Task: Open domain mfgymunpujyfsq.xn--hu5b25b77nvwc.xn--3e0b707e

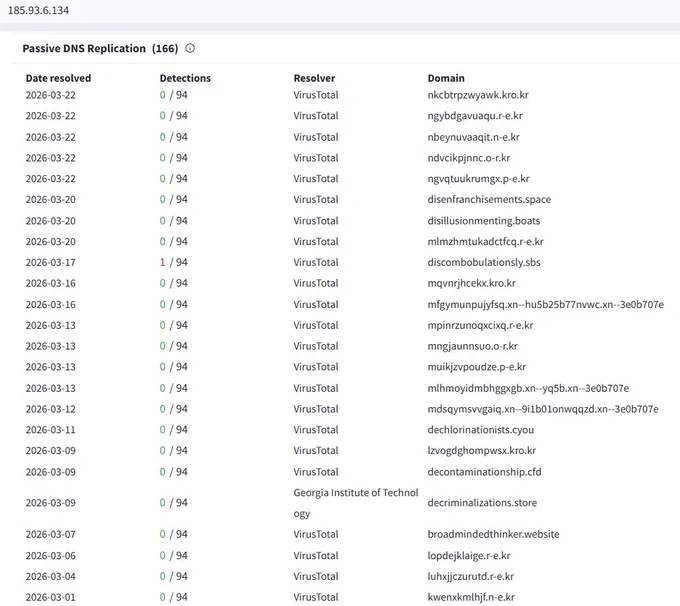Action: pos(546,305)
